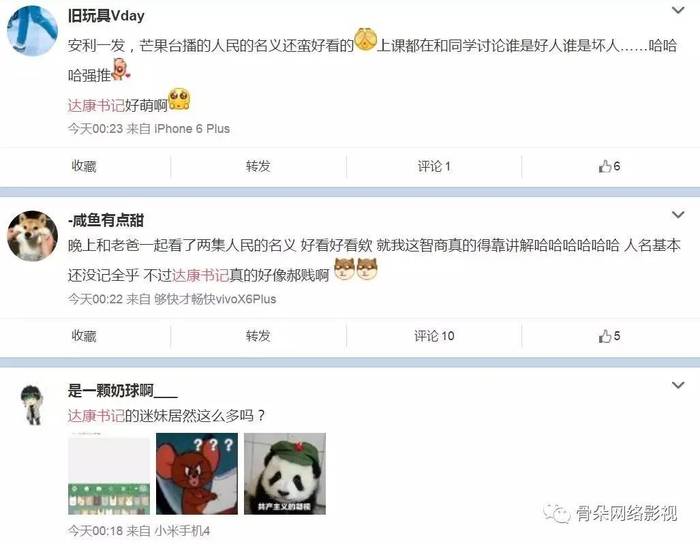Open 评论 10 on the second post
Image resolution: width=700 pixels, height=544 pixels.
(434, 336)
